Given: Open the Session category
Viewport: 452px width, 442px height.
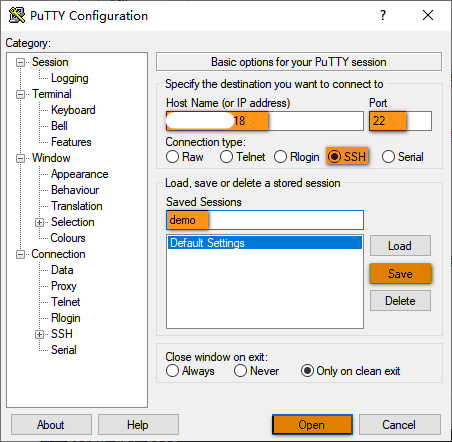Looking at the screenshot, I should tap(50, 62).
